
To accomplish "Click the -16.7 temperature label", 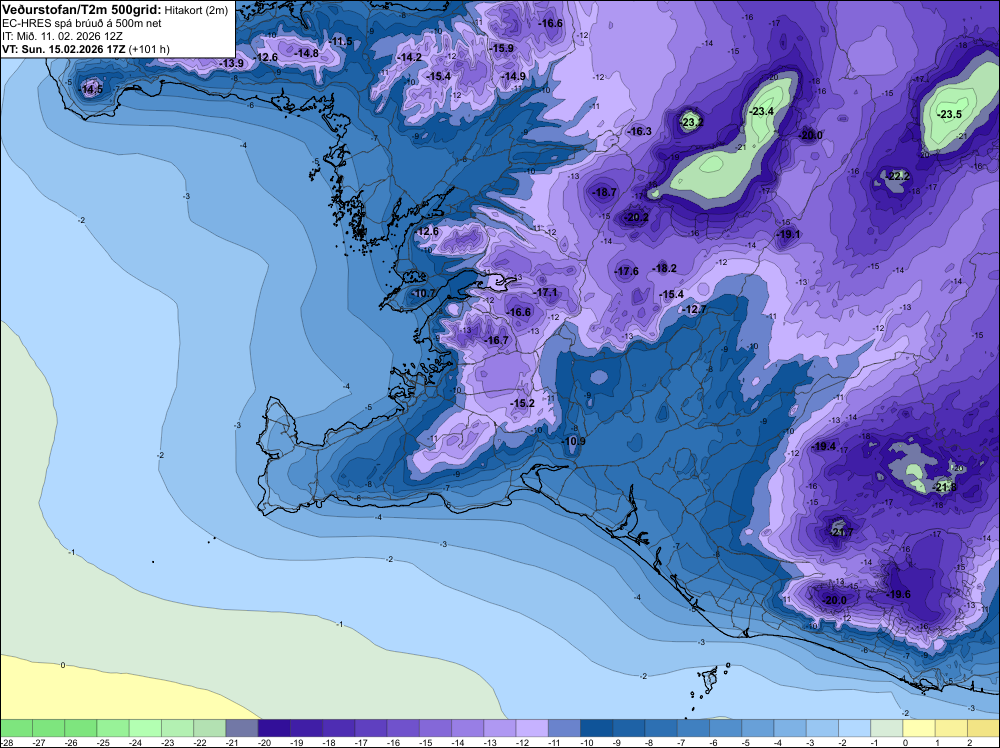I will (496, 341).
